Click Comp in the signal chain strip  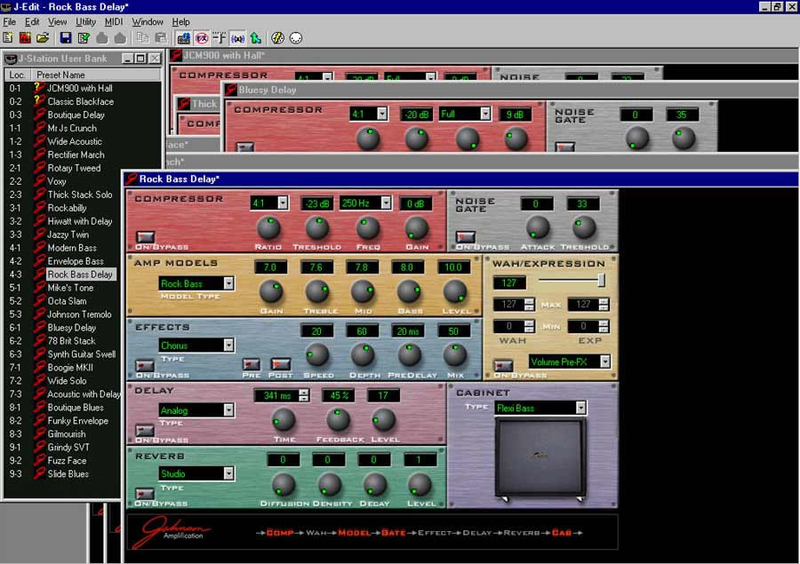coord(280,533)
